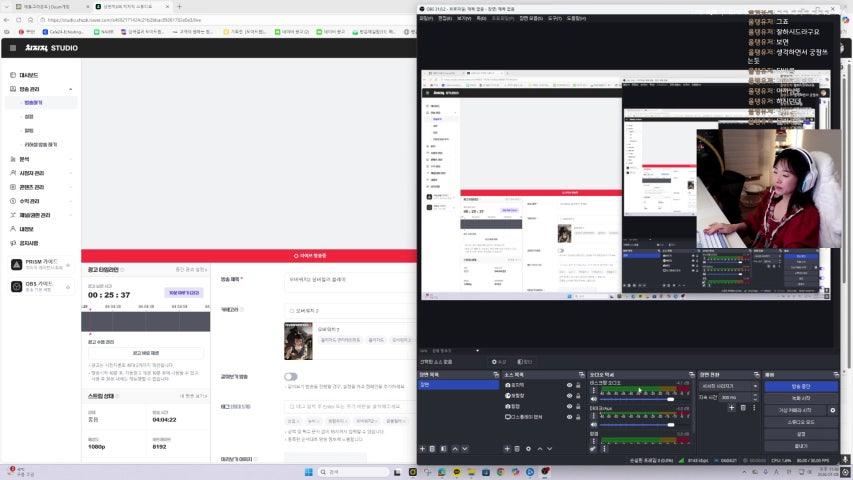Image resolution: width=853 pixels, height=480 pixels.
Task: Expand 채널/권한 관리 section in sidebar
Action: pos(71,215)
